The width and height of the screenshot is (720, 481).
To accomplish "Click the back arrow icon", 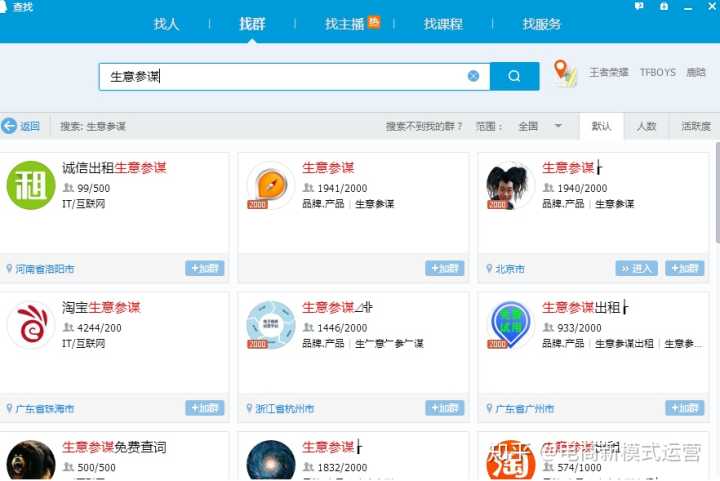I will click(9, 126).
